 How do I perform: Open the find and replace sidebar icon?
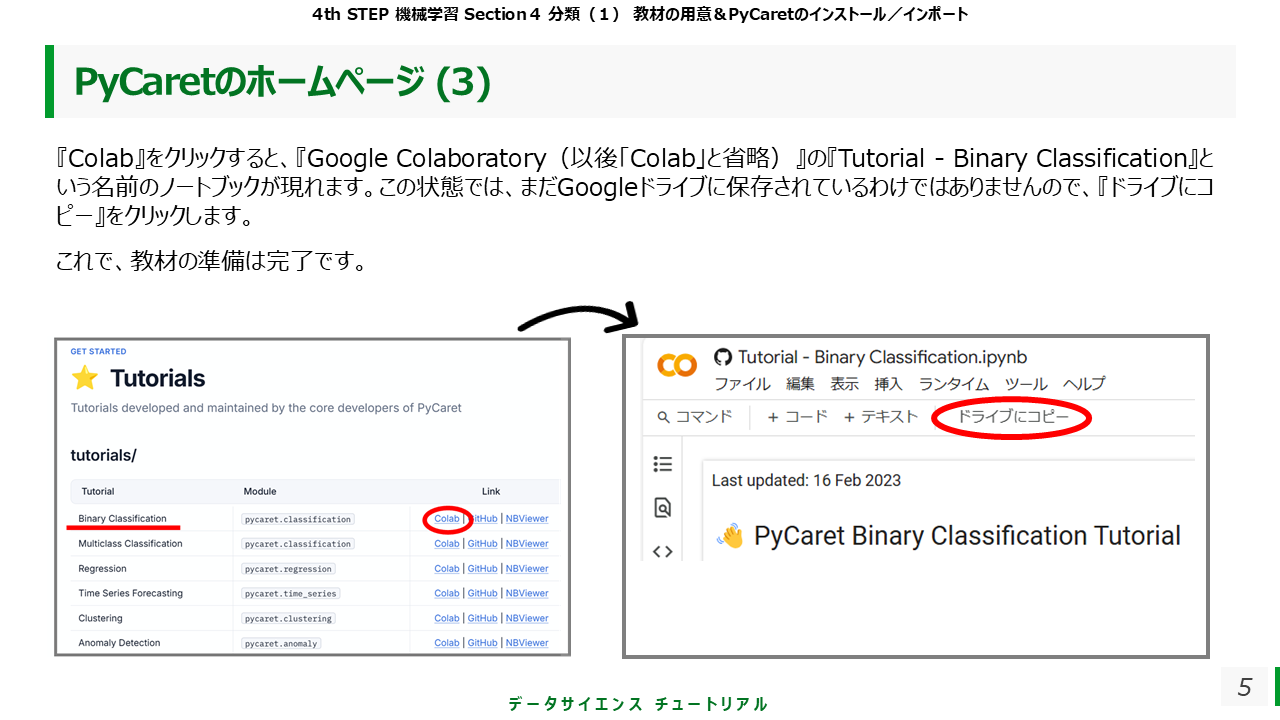point(662,508)
